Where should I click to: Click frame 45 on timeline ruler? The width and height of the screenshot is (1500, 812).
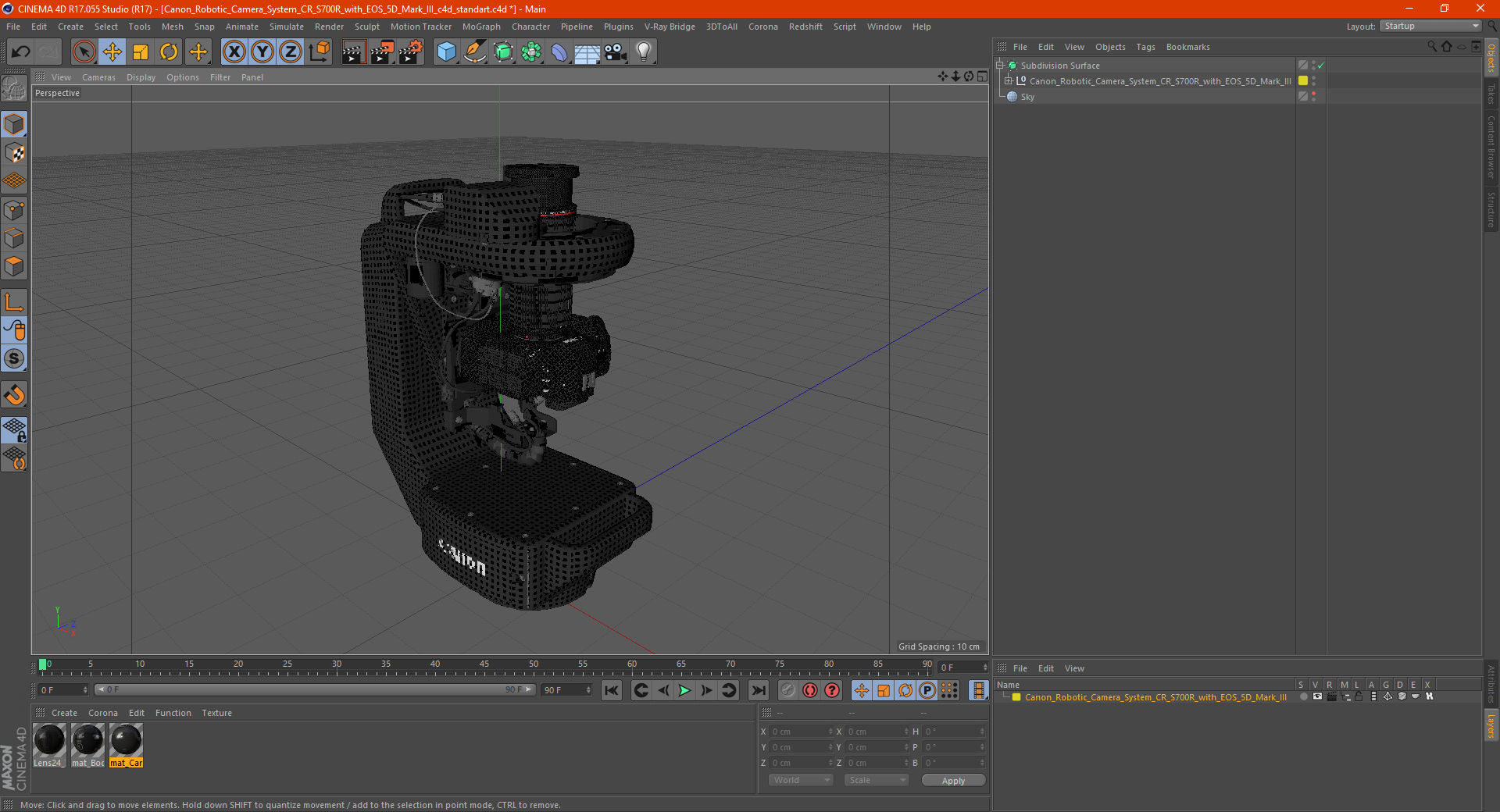[x=484, y=664]
